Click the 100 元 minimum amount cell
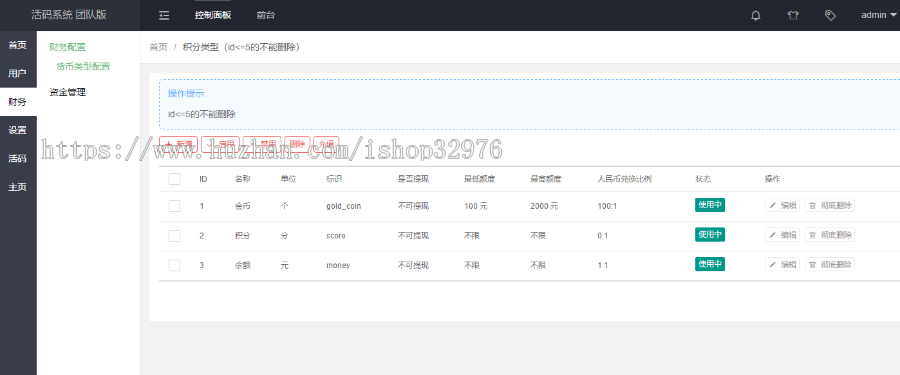 coord(476,206)
